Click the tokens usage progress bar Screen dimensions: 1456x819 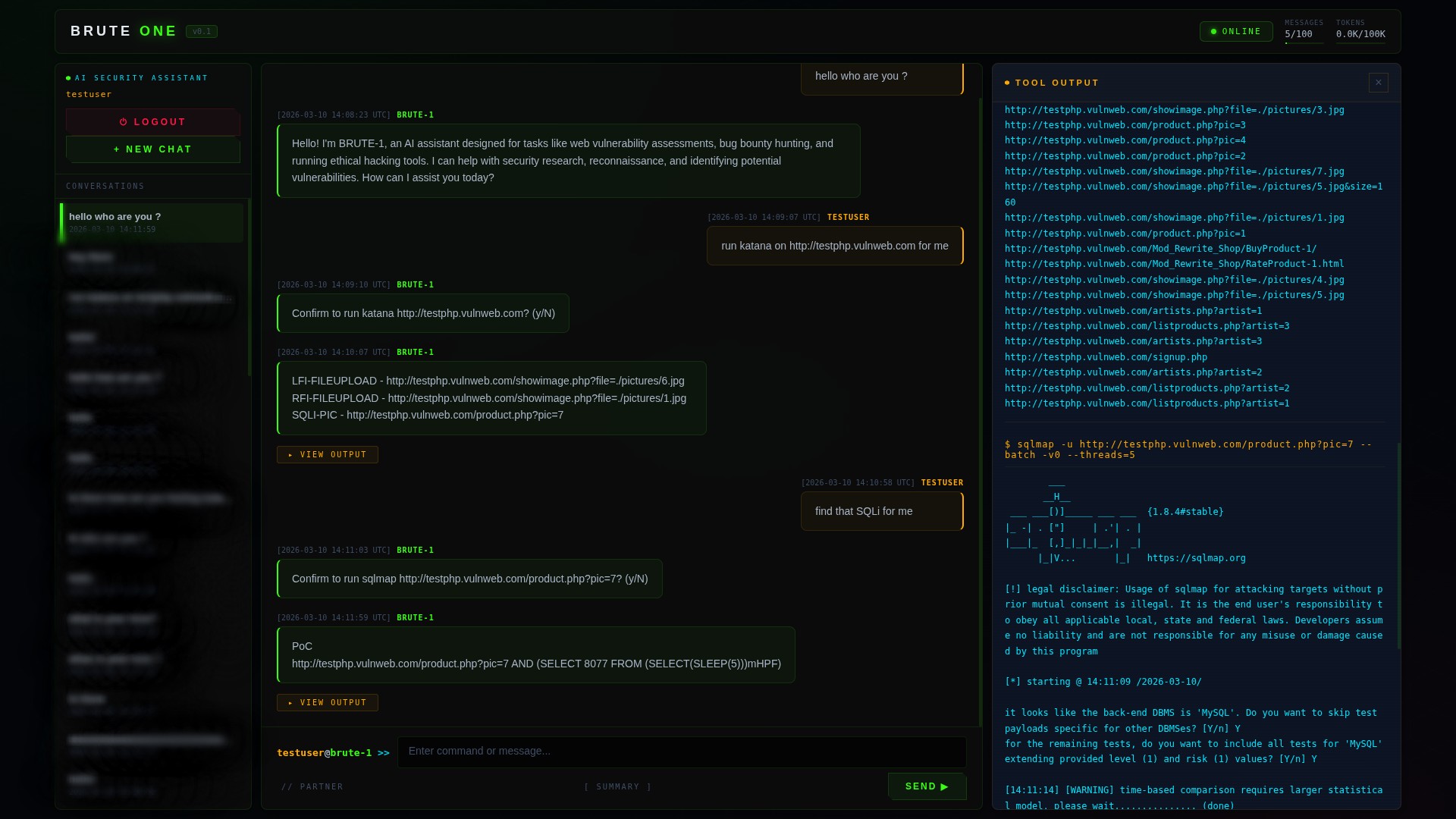coord(1360,43)
